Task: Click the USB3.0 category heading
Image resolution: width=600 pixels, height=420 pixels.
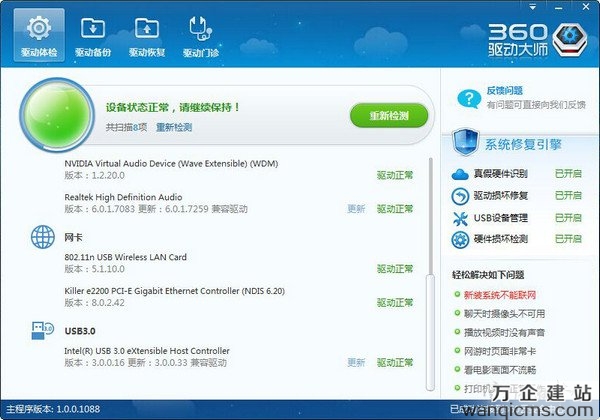Action: point(80,331)
